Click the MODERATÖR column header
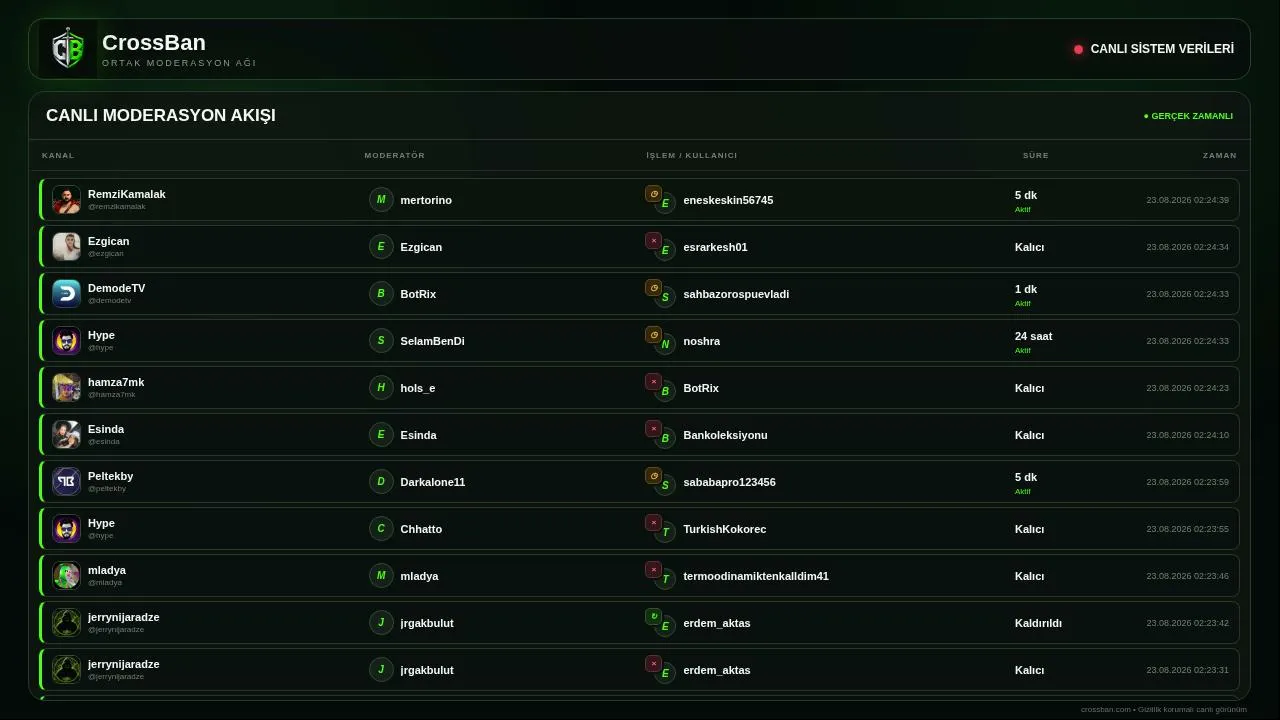1280x720 pixels. [x=394, y=155]
